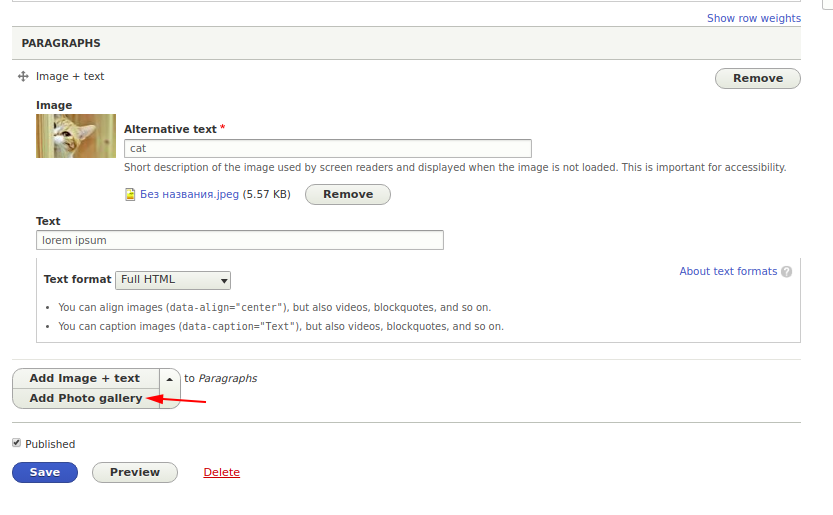Image resolution: width=833 pixels, height=515 pixels.
Task: Remove the Image + text paragraph
Action: 758,78
